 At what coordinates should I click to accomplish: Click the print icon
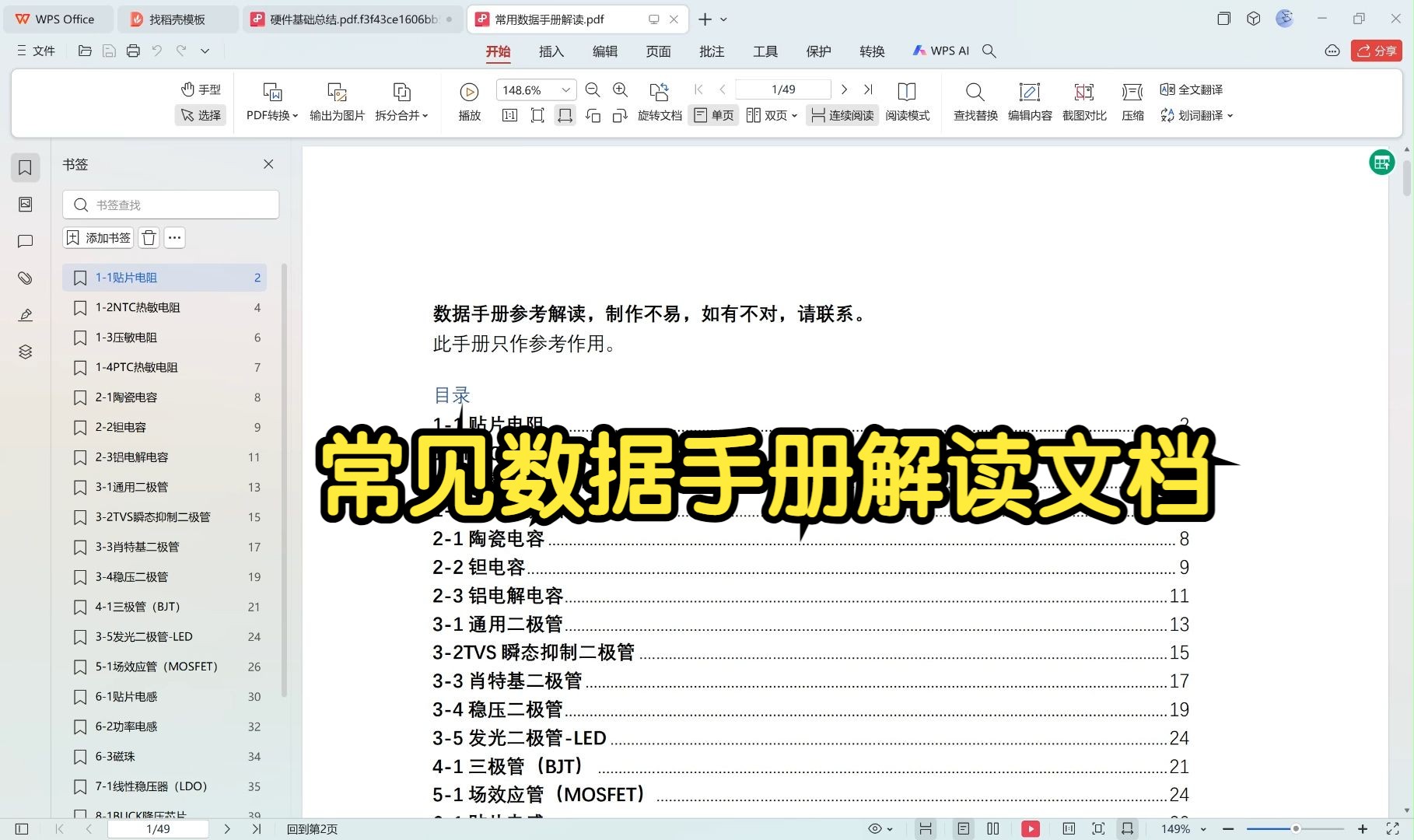point(133,51)
